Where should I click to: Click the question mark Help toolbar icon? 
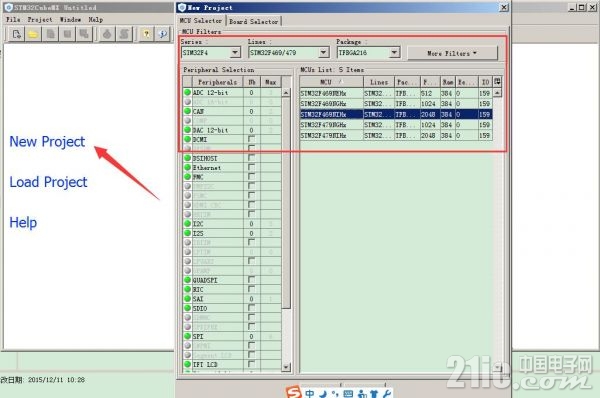click(146, 34)
